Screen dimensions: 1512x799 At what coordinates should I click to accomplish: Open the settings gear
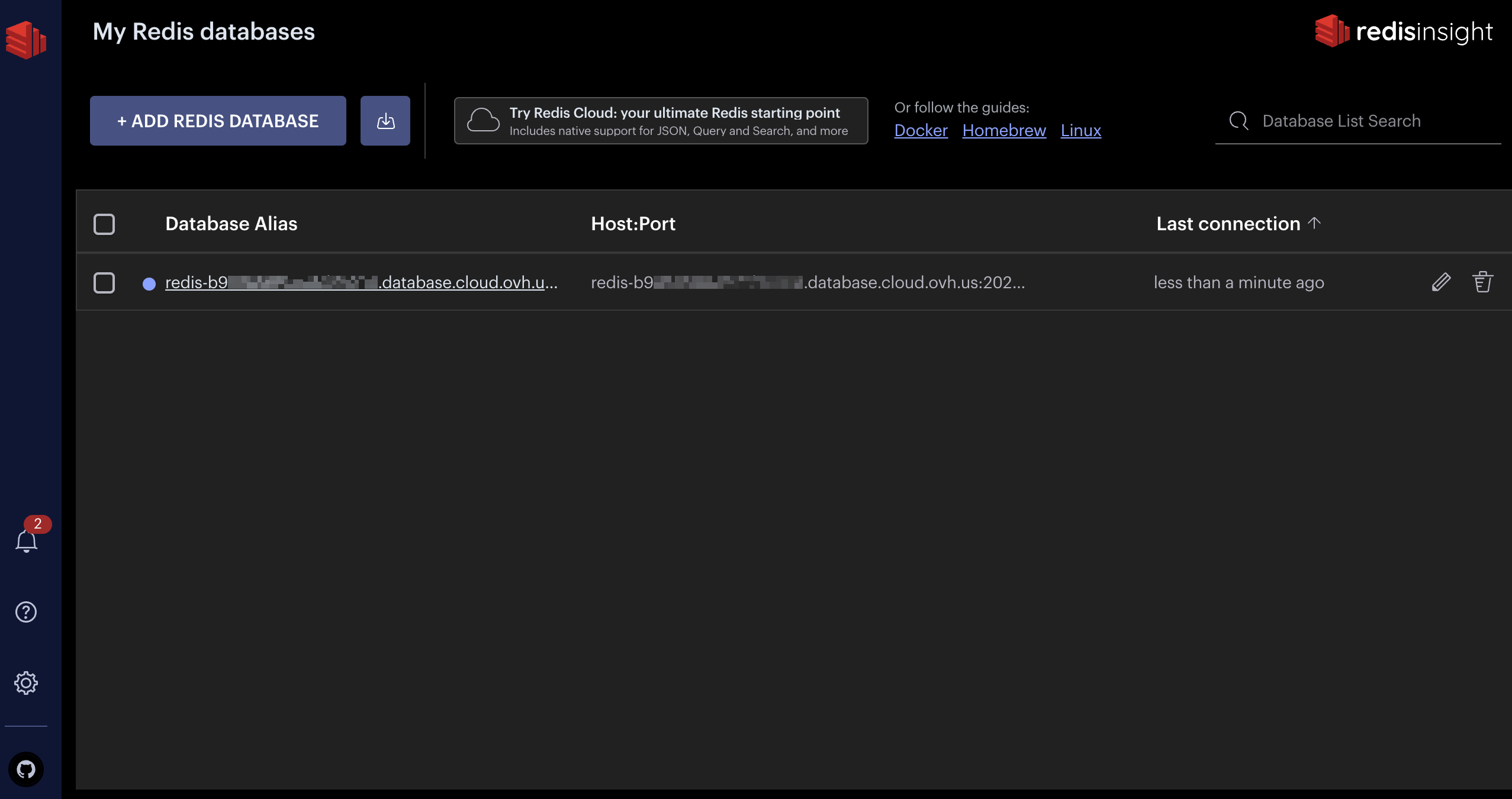point(26,683)
